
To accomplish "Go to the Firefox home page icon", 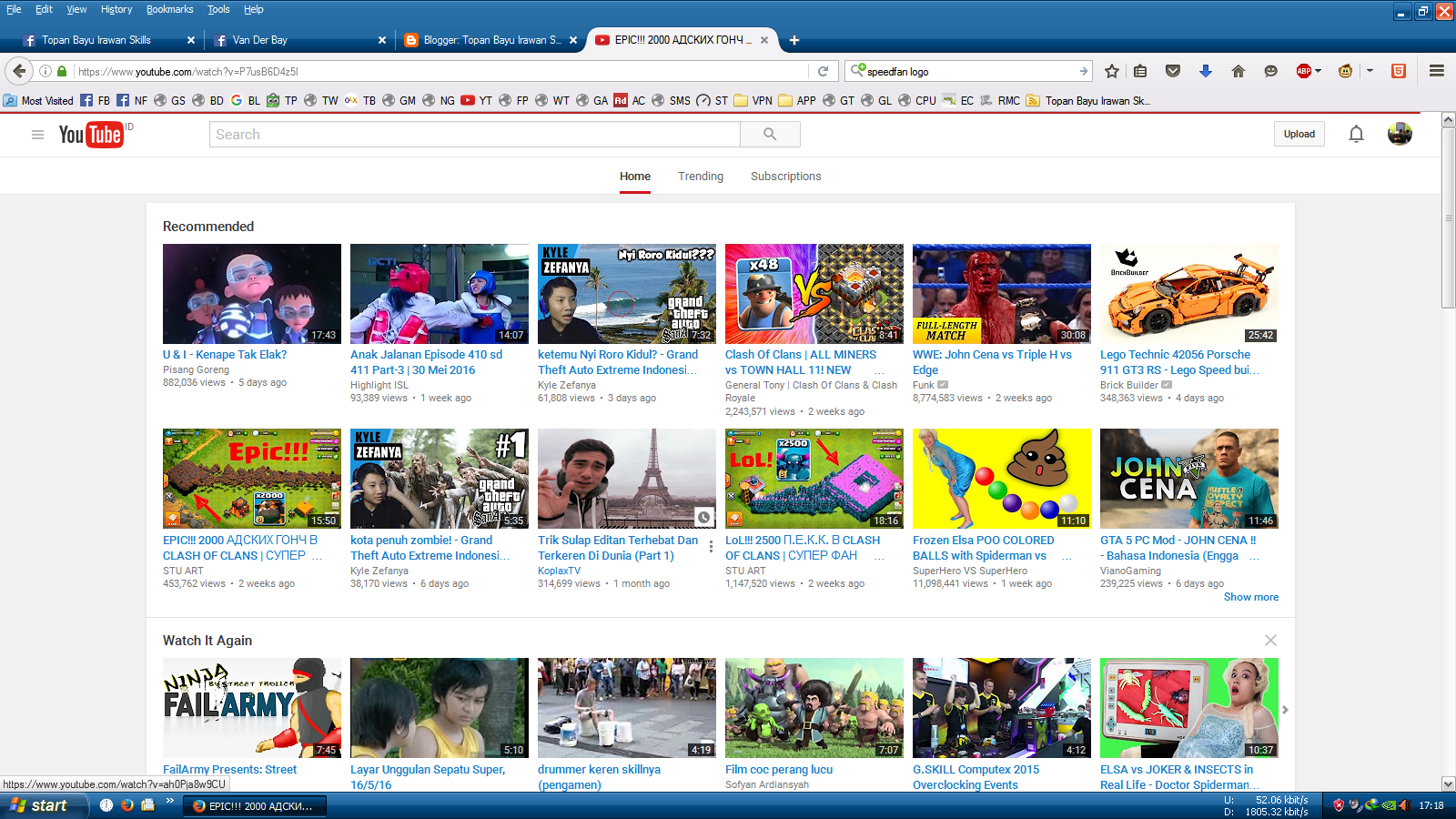I will (1239, 71).
